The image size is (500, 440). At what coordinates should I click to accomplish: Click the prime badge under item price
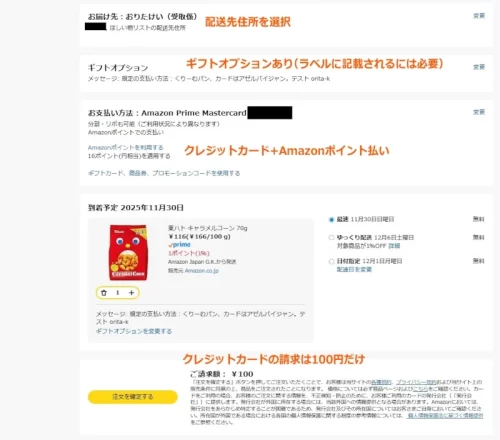click(179, 245)
